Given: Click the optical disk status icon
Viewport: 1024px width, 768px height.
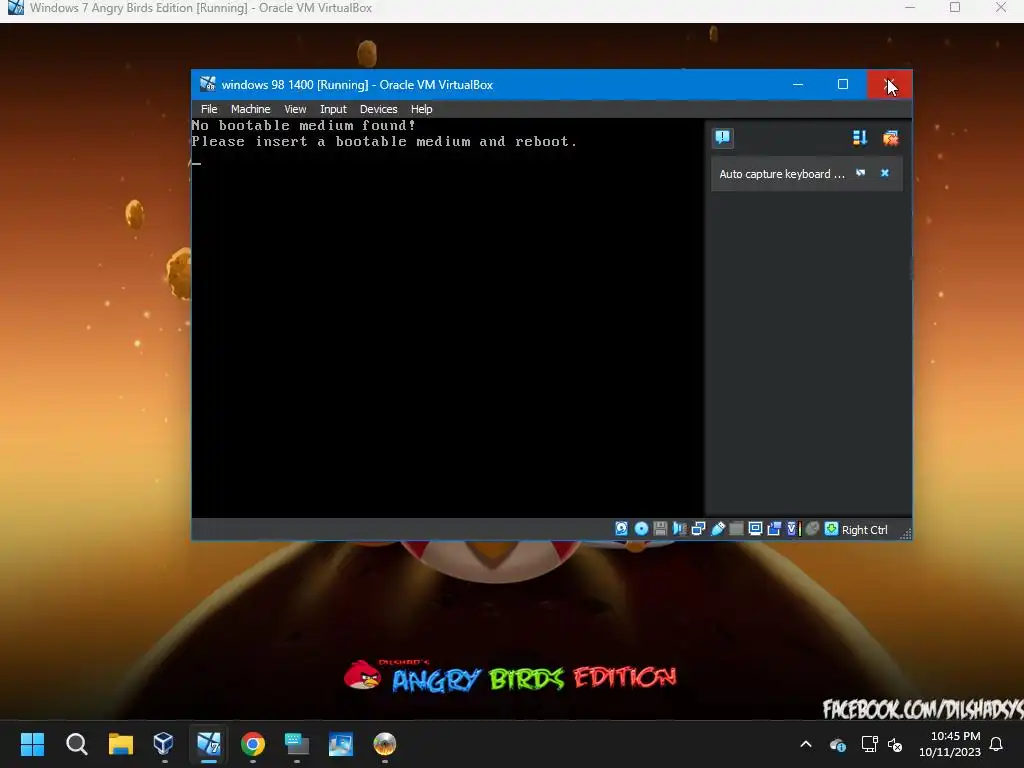Looking at the screenshot, I should click(641, 528).
